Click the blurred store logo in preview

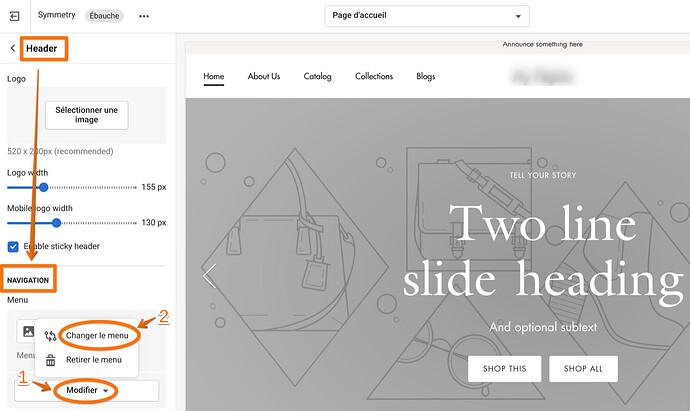[543, 77]
